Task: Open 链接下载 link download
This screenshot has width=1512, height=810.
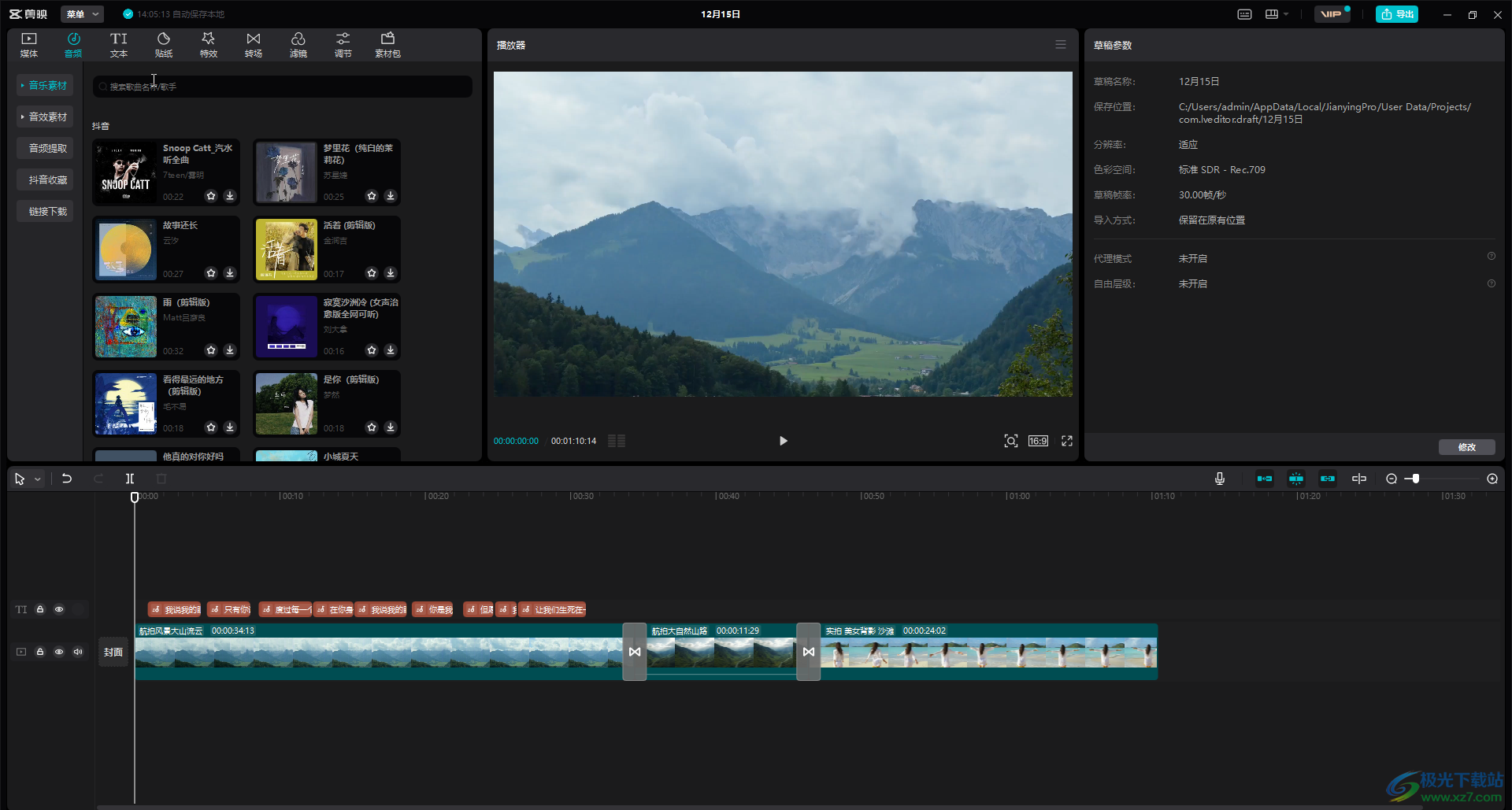Action: coord(45,211)
